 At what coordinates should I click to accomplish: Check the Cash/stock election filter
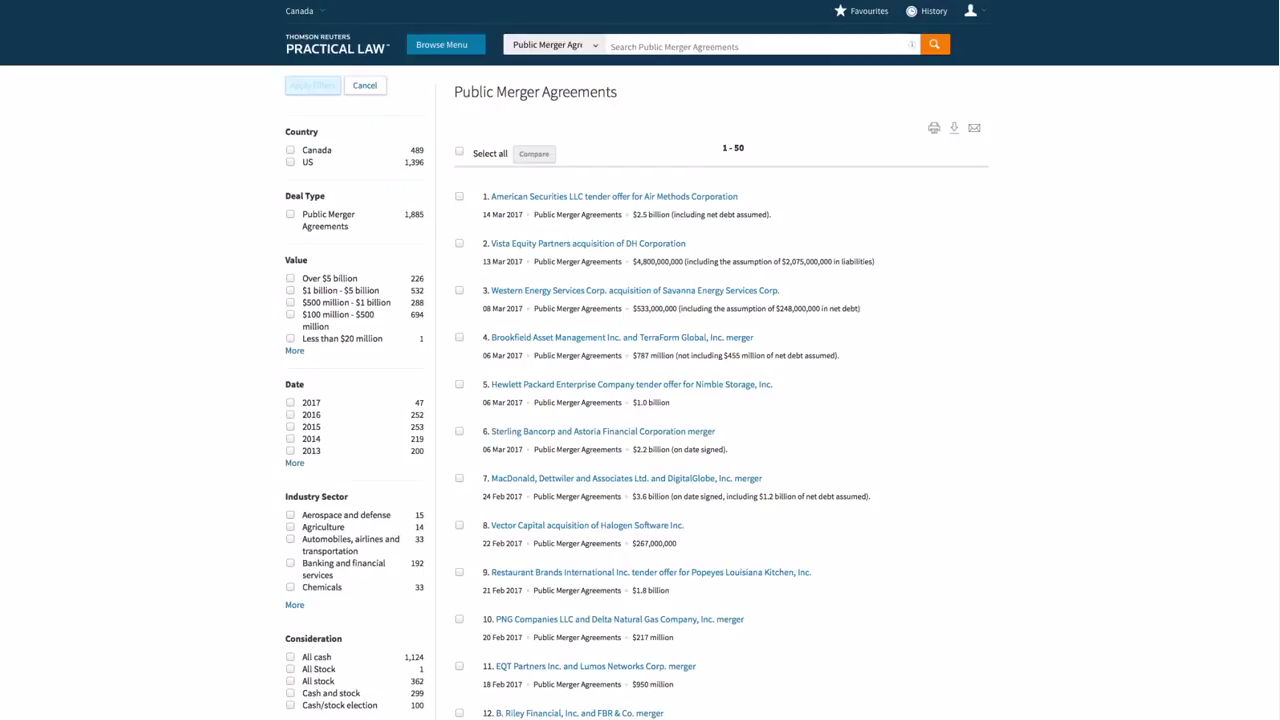coord(290,705)
